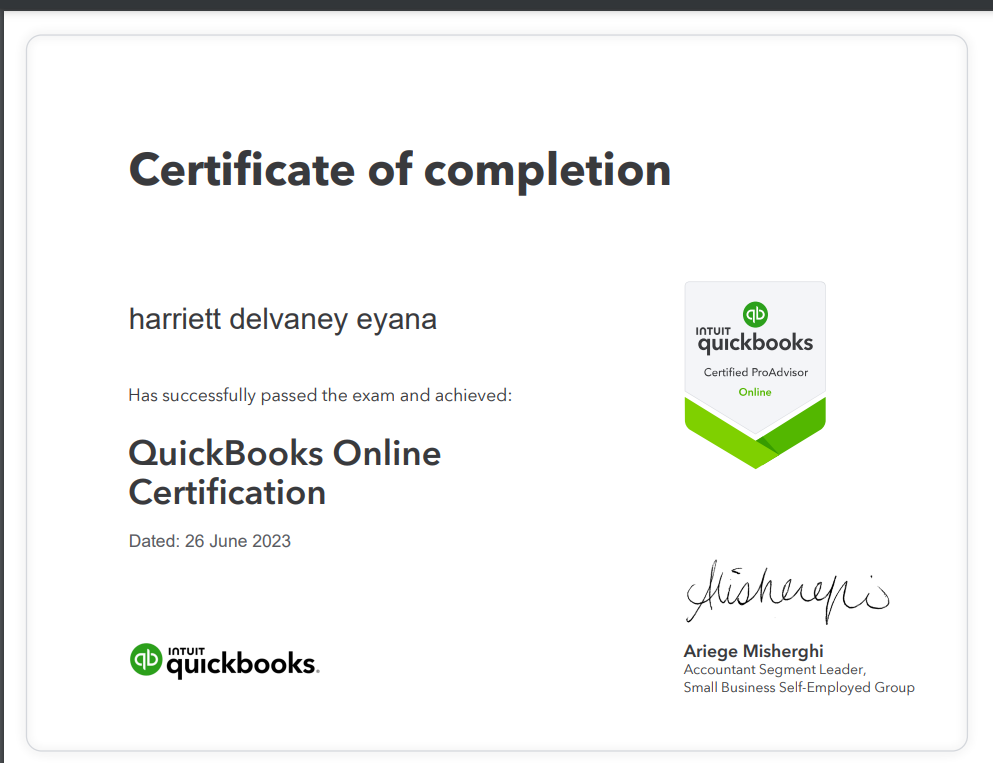Select the Dated: 26 June 2023 text

click(x=210, y=541)
